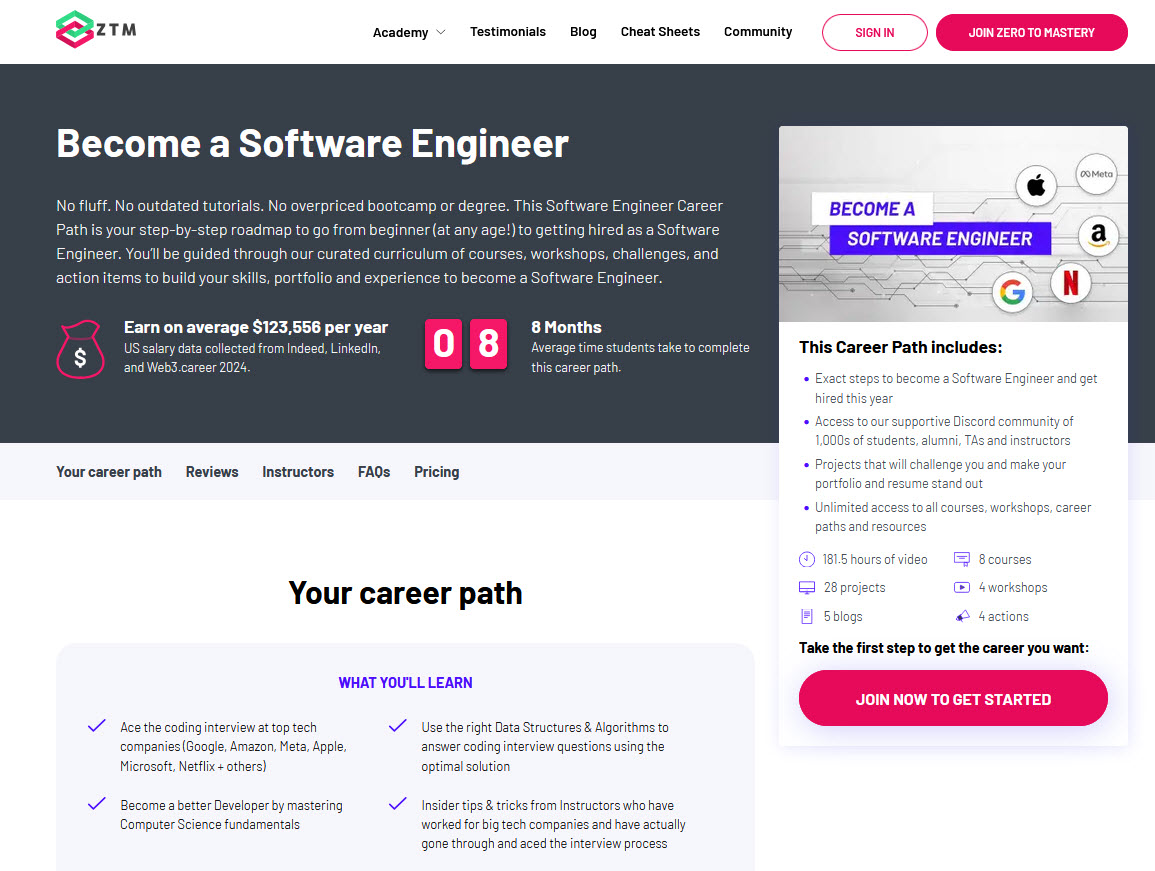
Task: Open Cheat Sheets from the navbar
Action: [660, 32]
